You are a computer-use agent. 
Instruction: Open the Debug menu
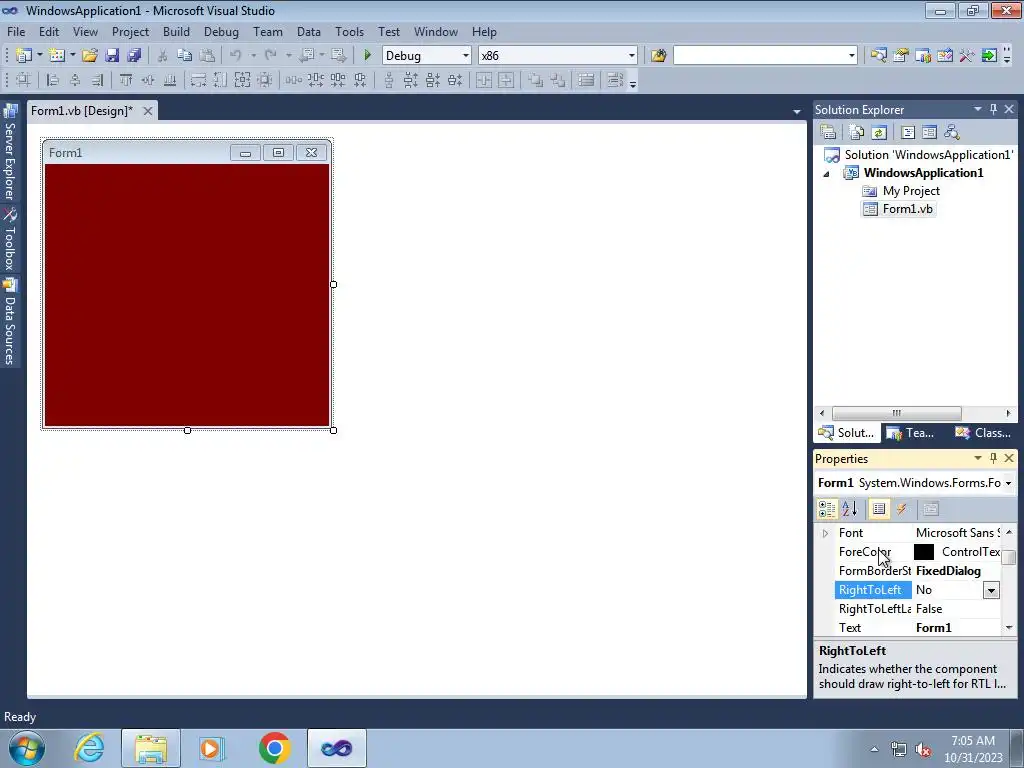coord(221,32)
